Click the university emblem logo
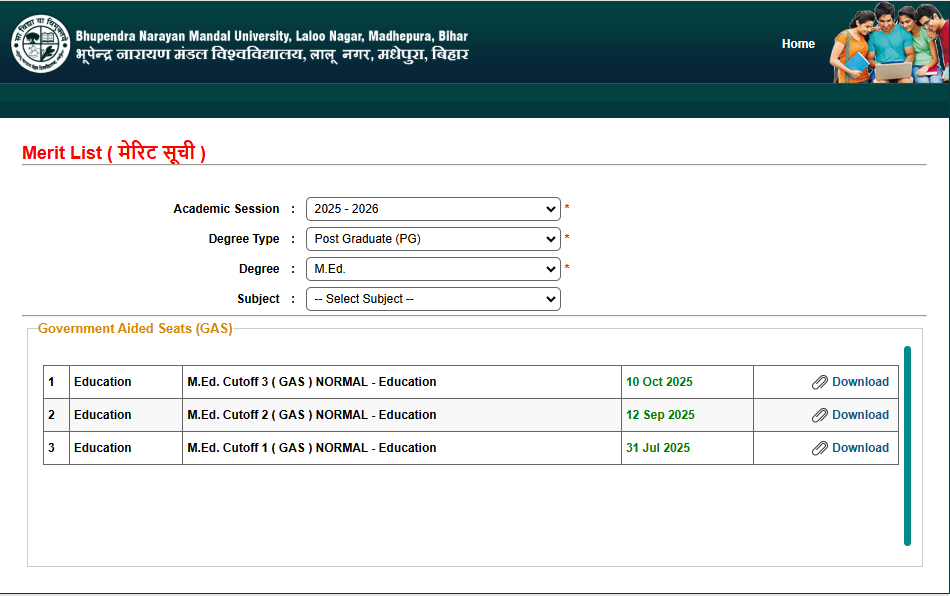The width and height of the screenshot is (950, 596). click(41, 44)
